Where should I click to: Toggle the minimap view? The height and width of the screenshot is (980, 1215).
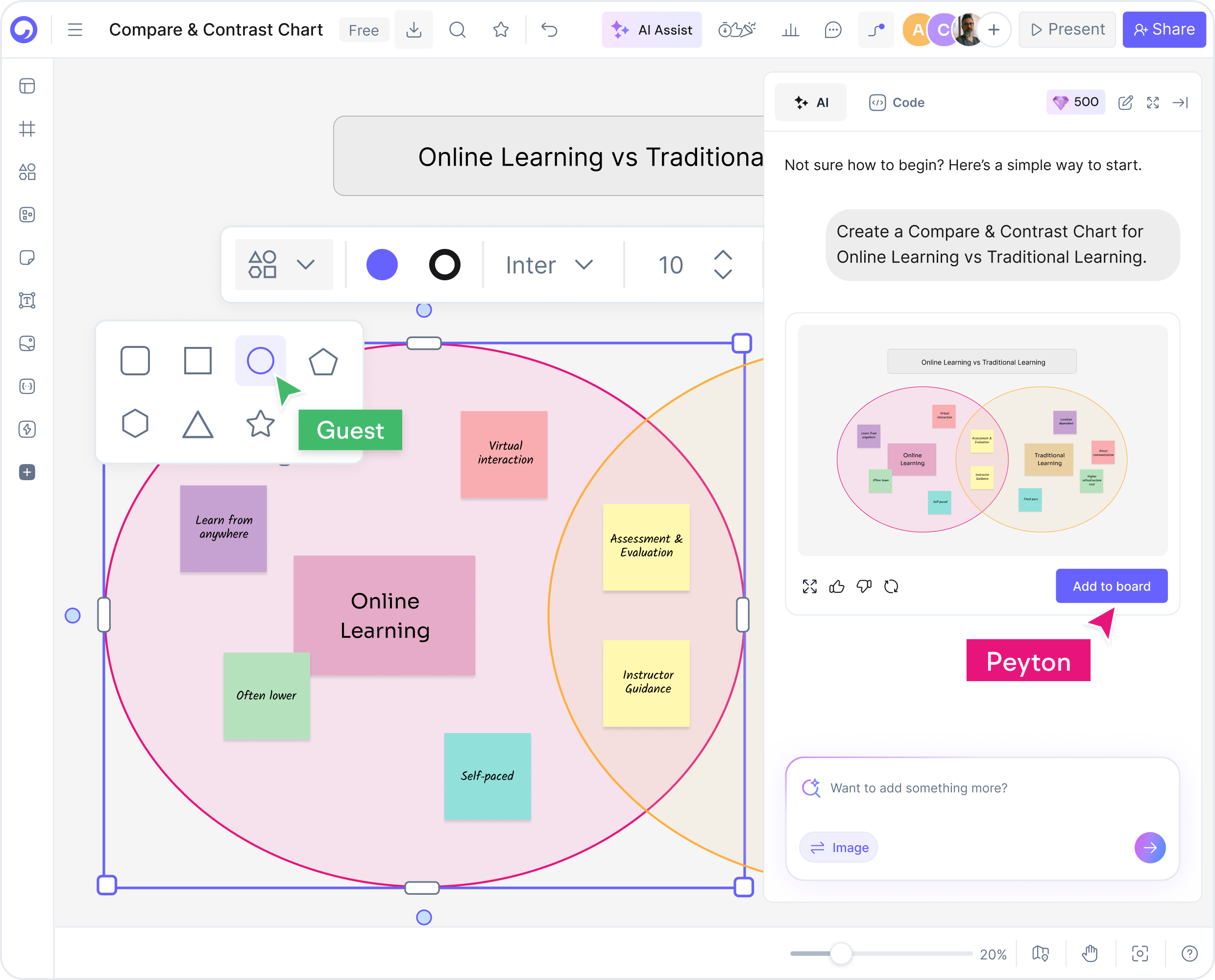click(x=1041, y=954)
